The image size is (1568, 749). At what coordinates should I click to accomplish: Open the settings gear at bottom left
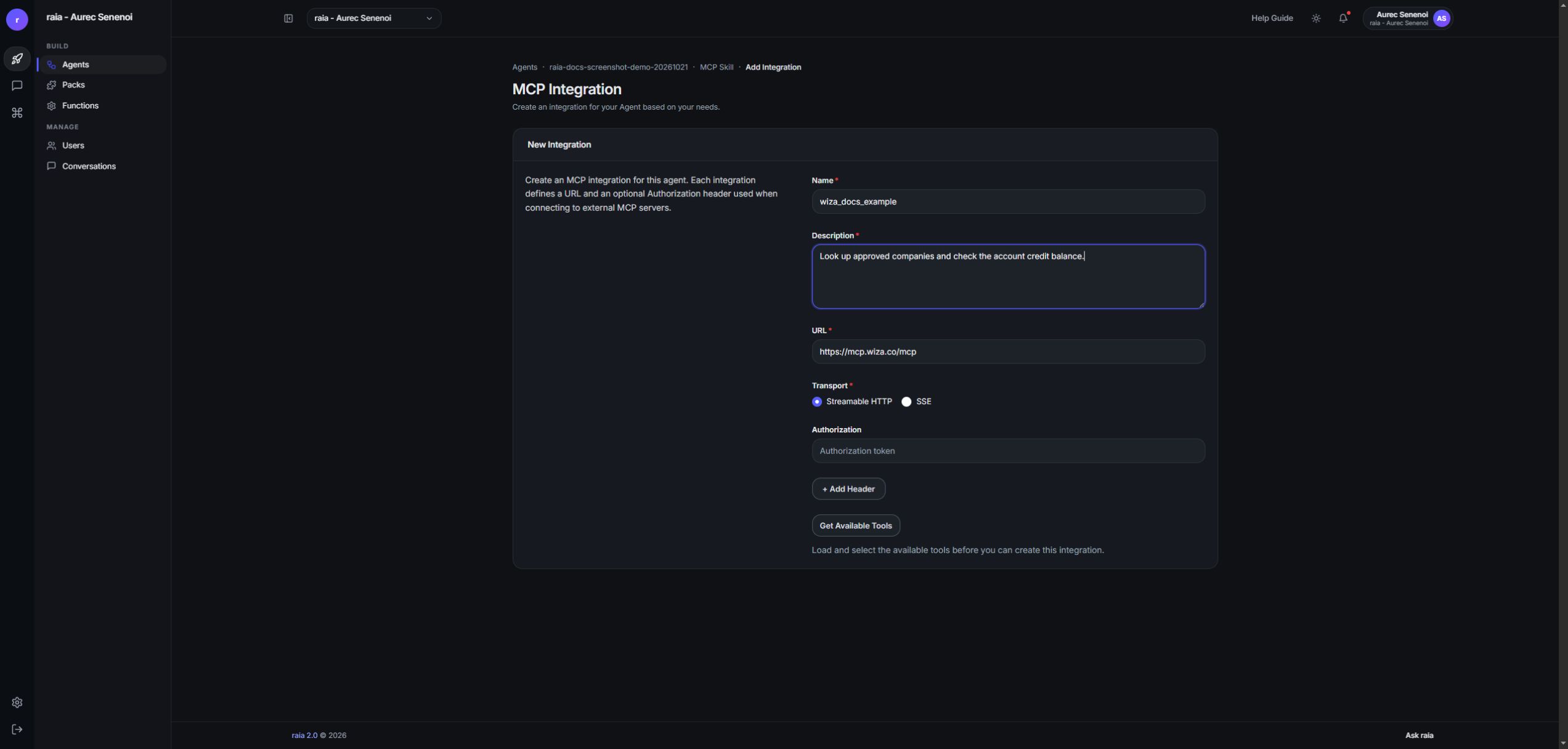(x=17, y=702)
